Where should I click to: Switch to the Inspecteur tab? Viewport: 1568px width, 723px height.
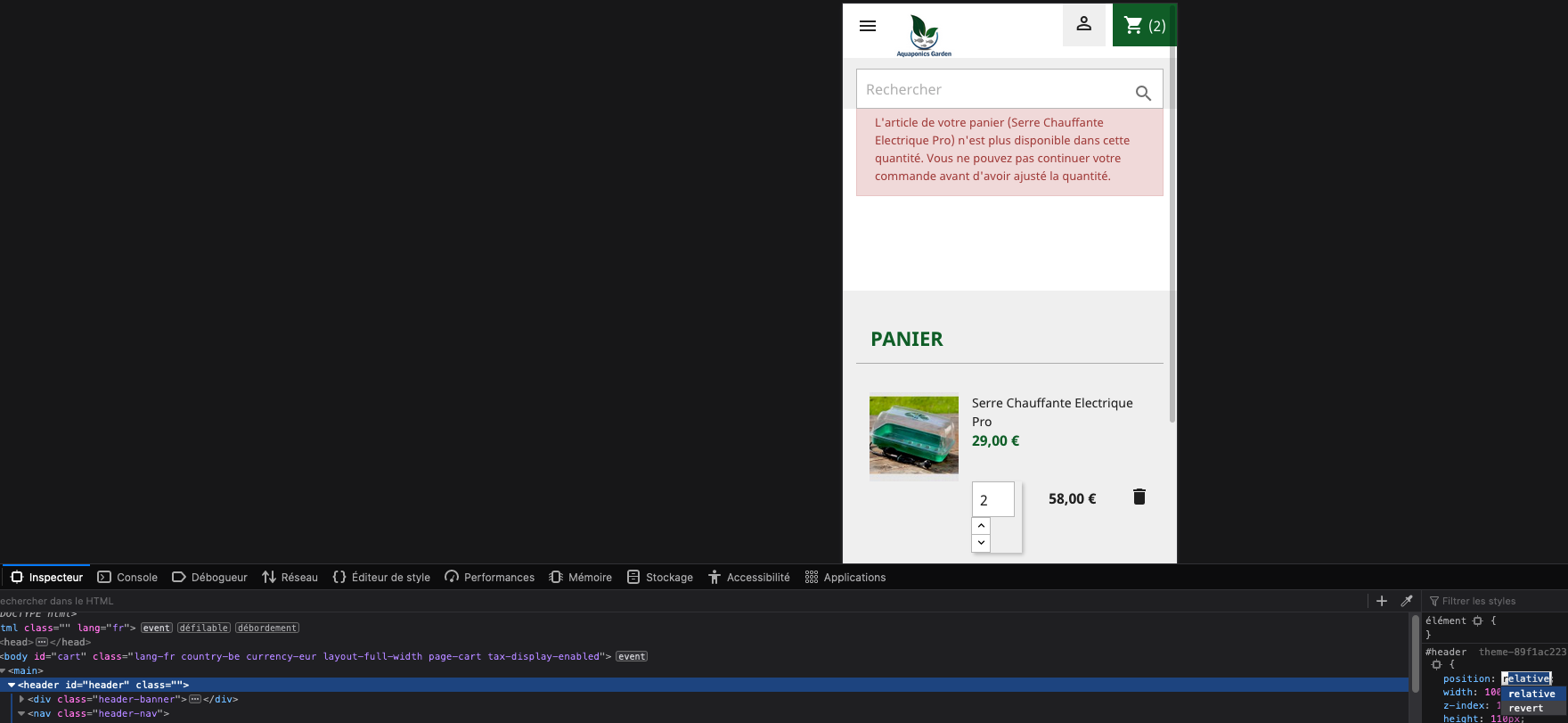[46, 577]
